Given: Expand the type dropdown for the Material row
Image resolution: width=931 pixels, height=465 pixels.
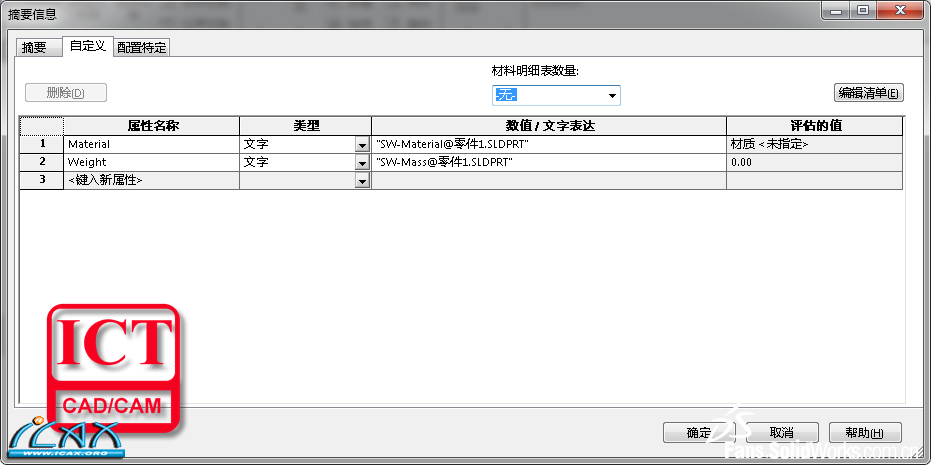Looking at the screenshot, I should 362,145.
